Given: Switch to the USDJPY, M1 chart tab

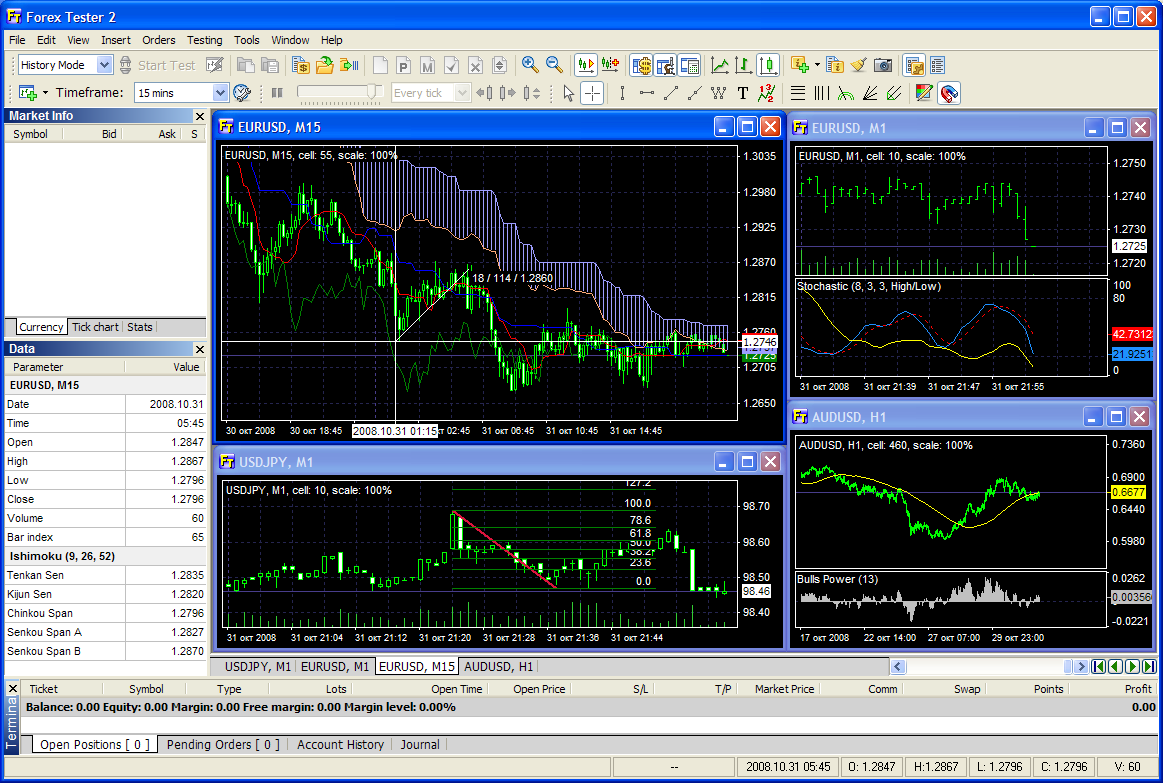Looking at the screenshot, I should [257, 666].
